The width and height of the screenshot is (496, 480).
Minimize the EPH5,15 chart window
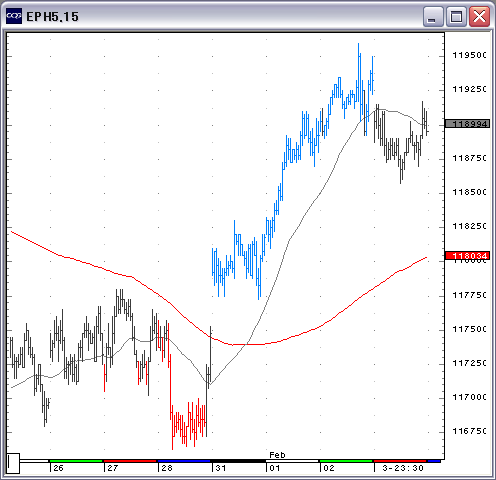tap(433, 17)
